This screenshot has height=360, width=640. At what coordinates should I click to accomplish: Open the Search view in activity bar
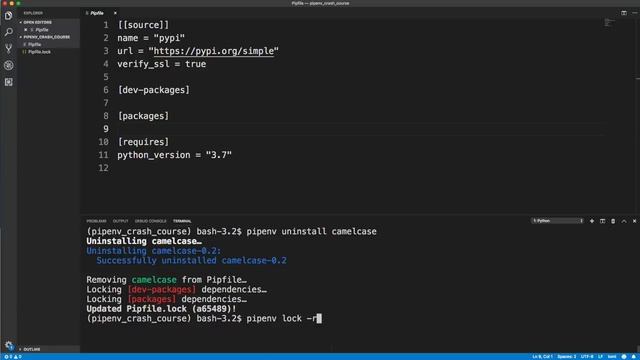(x=9, y=32)
